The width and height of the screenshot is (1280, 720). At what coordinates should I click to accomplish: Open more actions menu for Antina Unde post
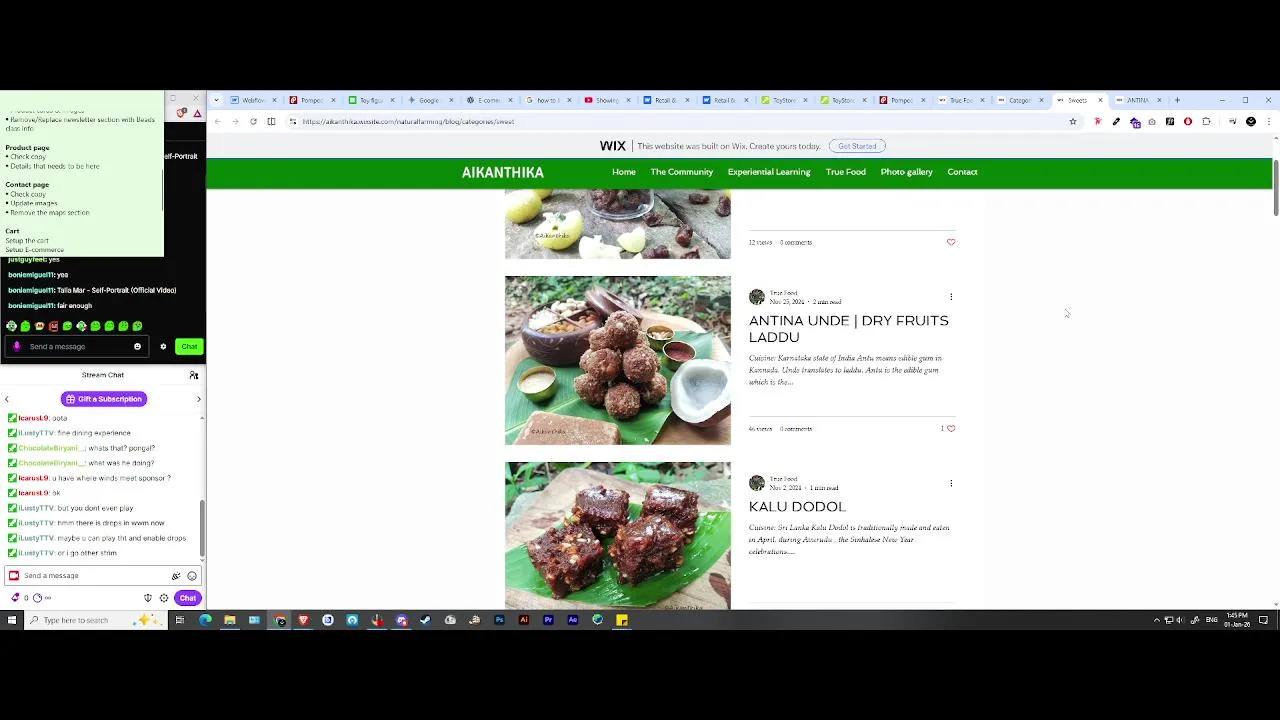click(x=951, y=297)
